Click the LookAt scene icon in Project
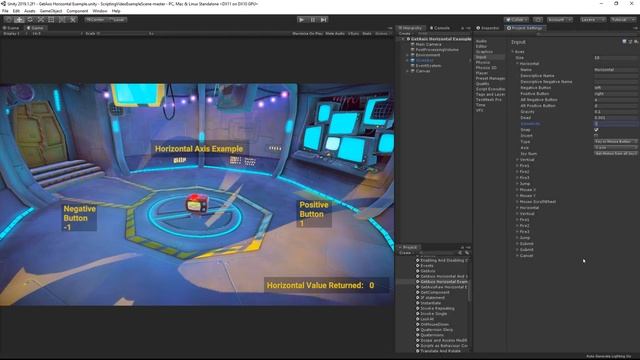This screenshot has height=360, width=640. [x=418, y=319]
